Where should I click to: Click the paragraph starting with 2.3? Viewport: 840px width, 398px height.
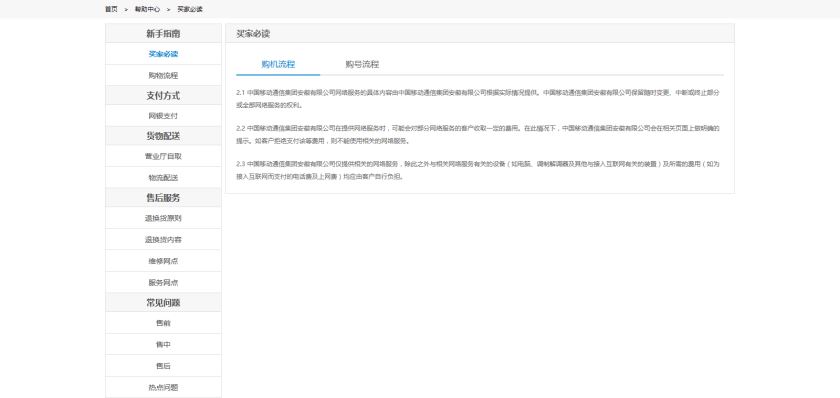coord(478,170)
